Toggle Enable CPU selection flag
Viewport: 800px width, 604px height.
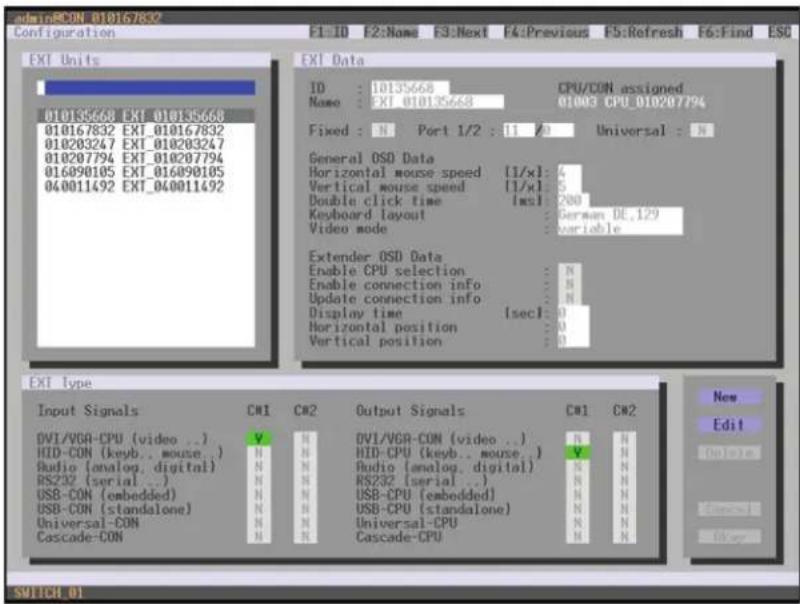point(569,270)
